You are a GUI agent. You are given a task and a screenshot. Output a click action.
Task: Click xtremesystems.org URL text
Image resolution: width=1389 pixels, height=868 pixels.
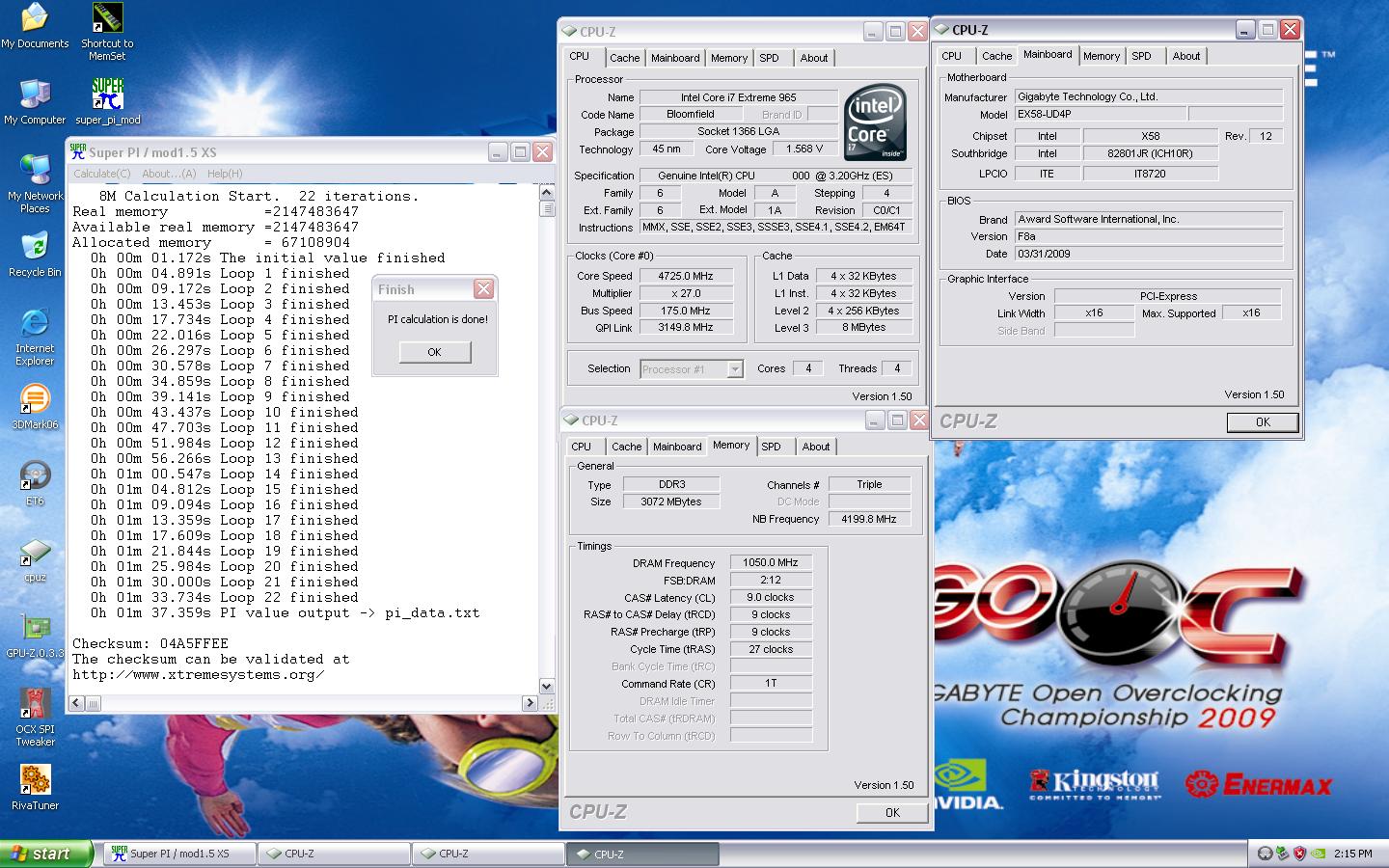tap(199, 674)
